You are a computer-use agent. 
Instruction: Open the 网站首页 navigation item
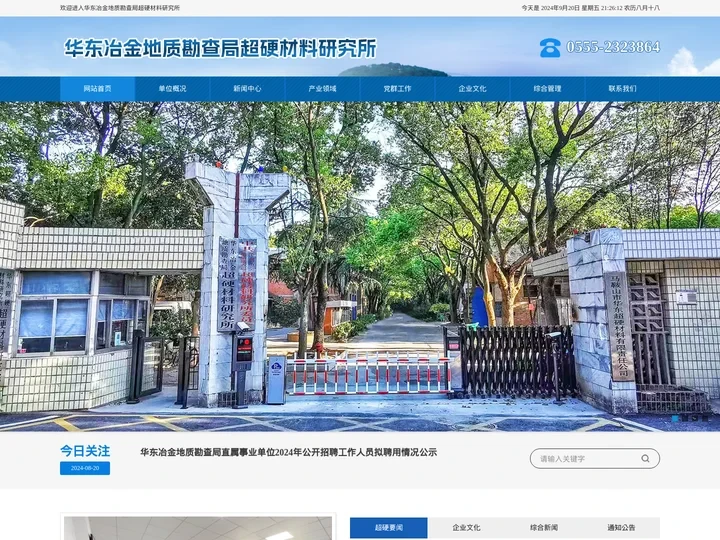[97, 89]
